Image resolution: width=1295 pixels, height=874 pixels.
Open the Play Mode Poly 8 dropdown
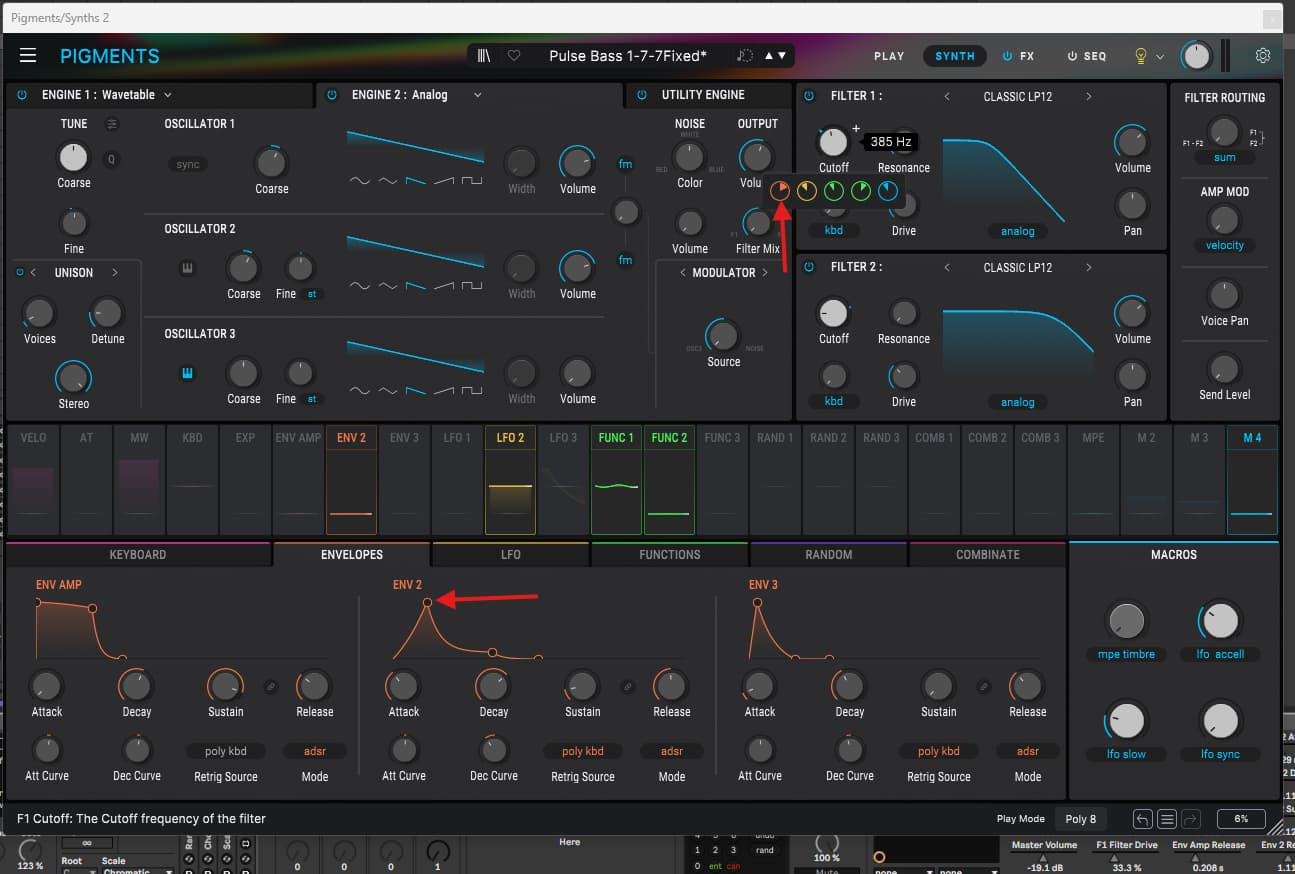1081,819
